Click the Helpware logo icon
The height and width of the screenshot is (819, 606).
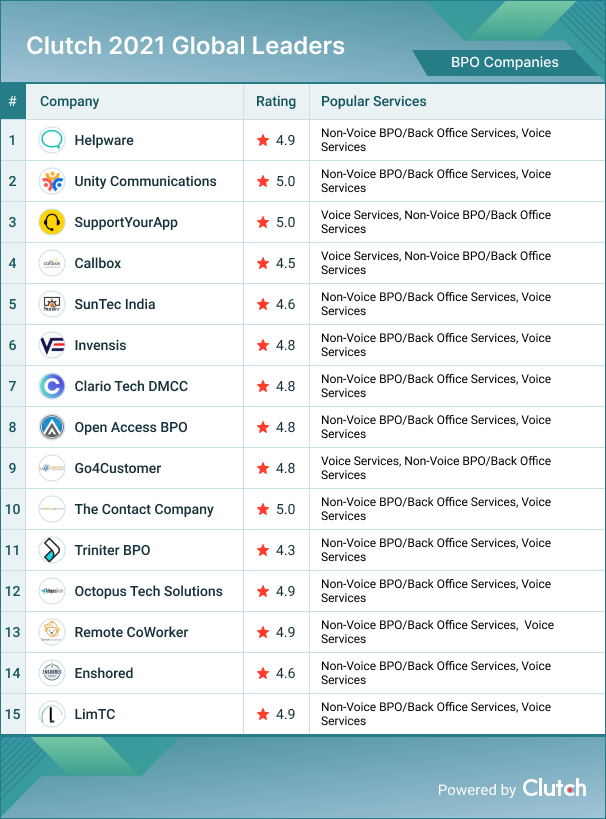(x=52, y=140)
